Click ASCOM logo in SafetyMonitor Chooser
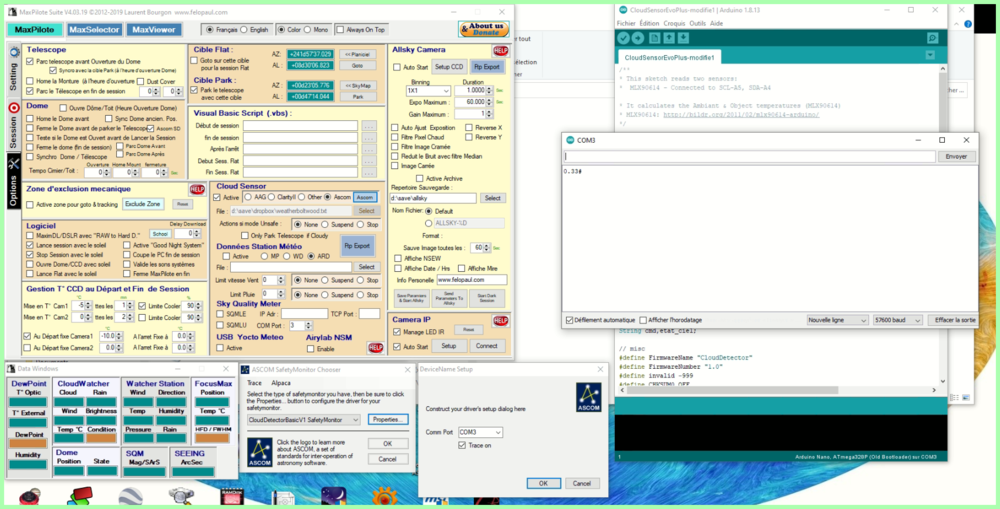The width and height of the screenshot is (1000, 509). [x=260, y=452]
